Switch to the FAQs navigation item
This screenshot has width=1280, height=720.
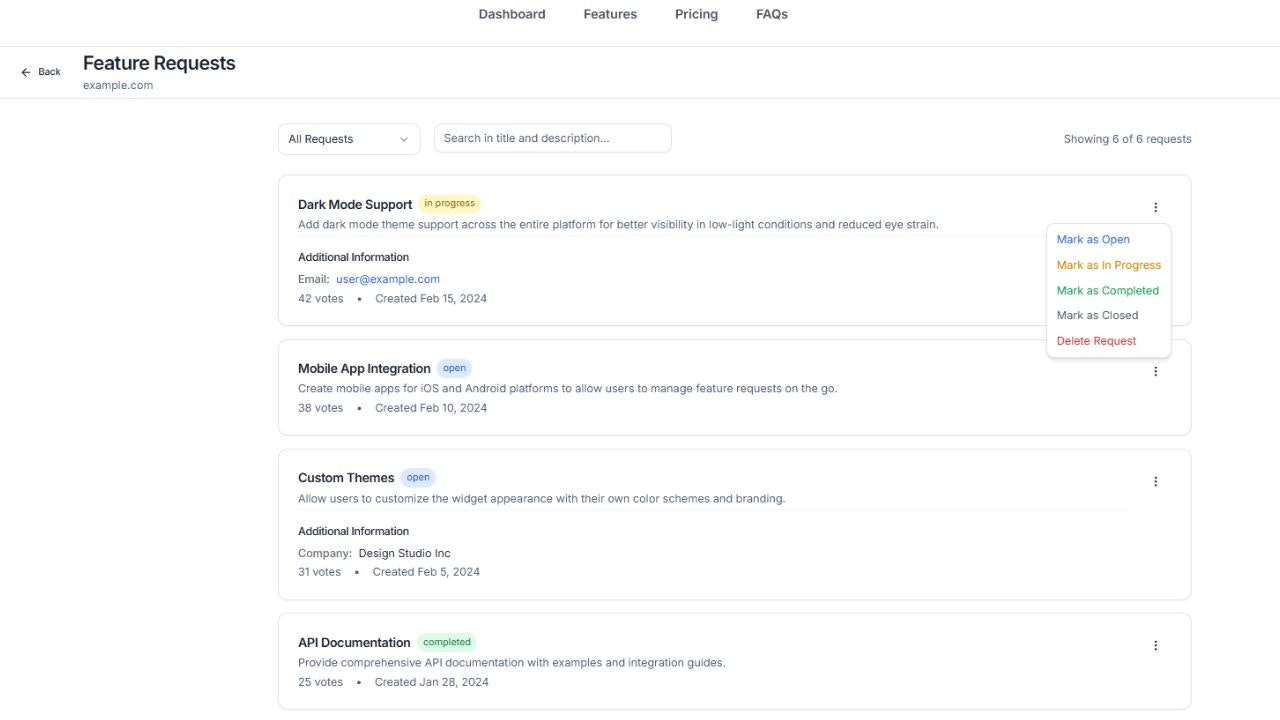pos(772,14)
